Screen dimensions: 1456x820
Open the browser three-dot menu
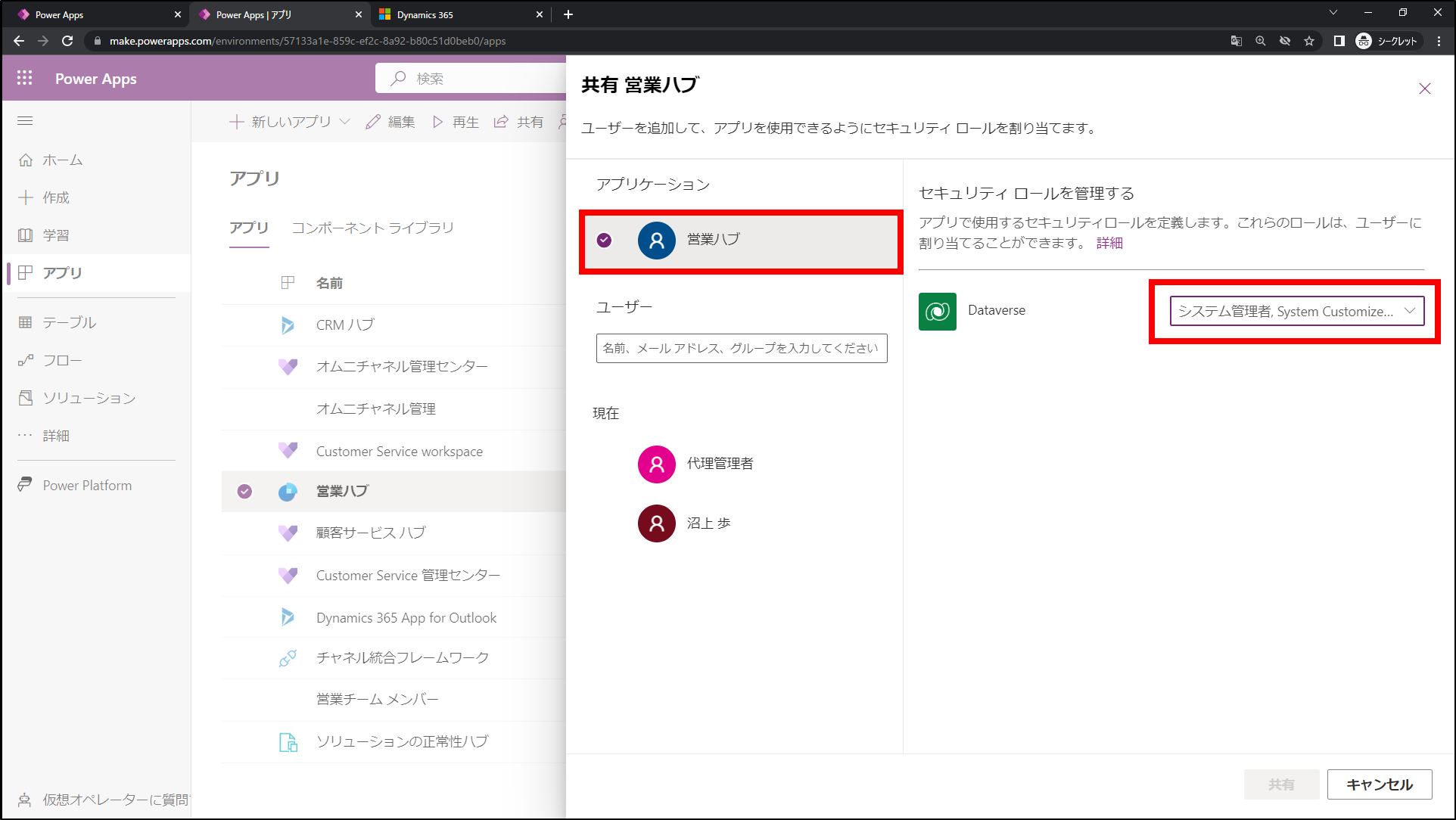[x=1439, y=41]
